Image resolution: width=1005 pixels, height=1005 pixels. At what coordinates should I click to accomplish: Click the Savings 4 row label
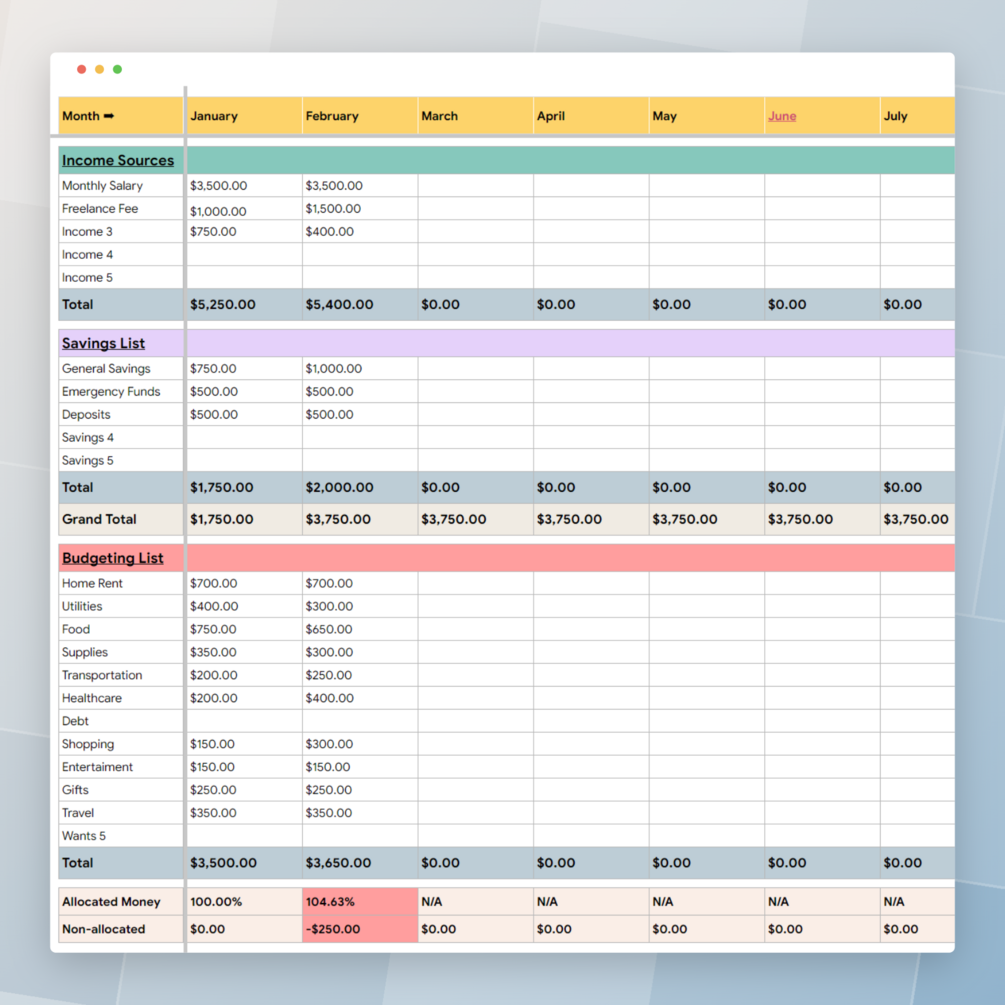click(x=88, y=438)
